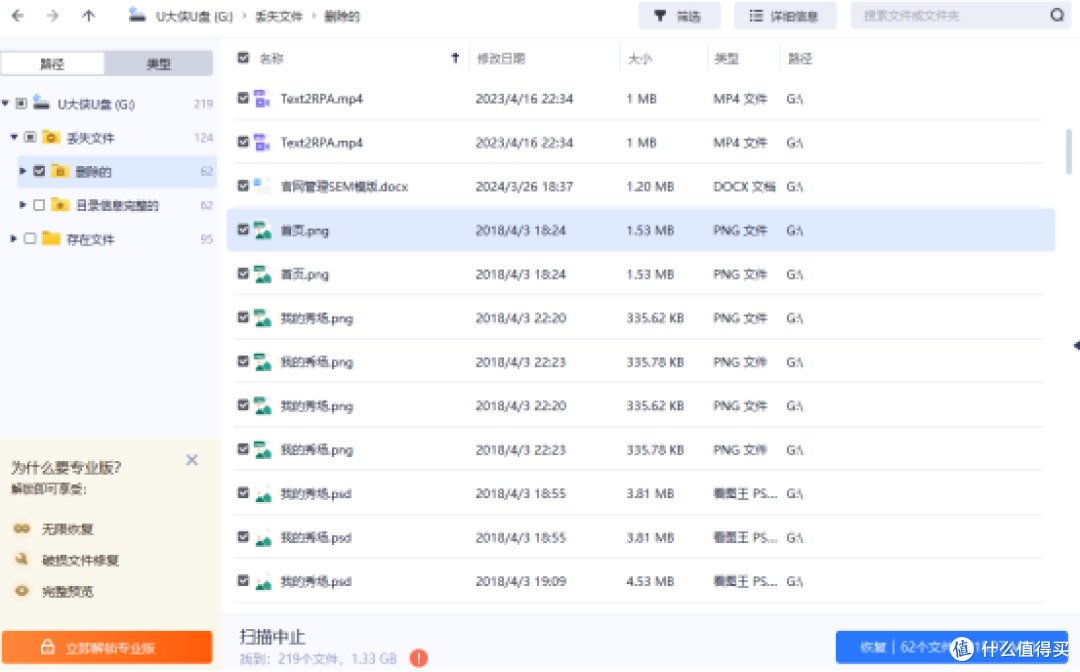Click U大侠U盘 (G:) in the breadcrumb path
This screenshot has height=672, width=1080.
point(194,16)
